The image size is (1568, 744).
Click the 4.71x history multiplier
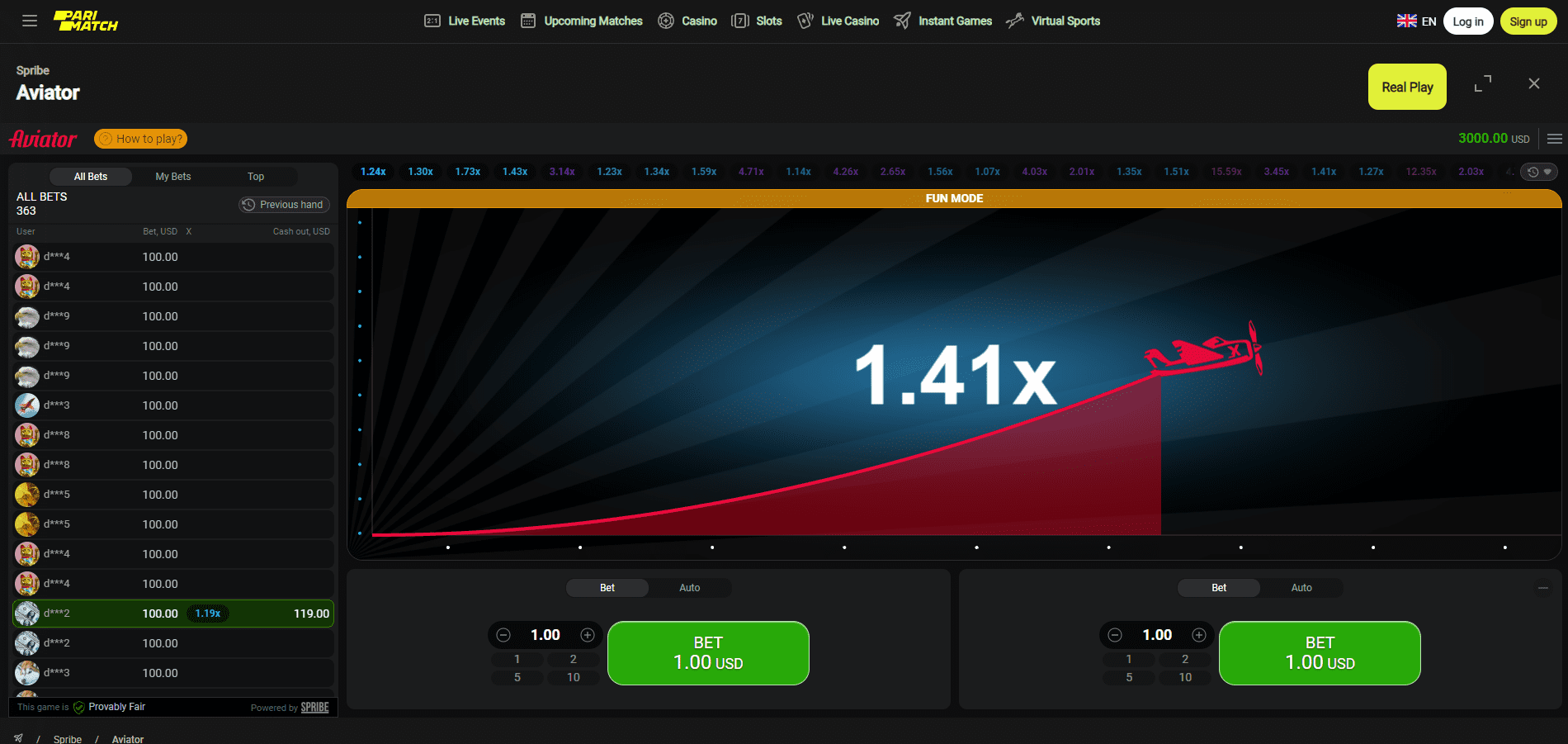[751, 172]
